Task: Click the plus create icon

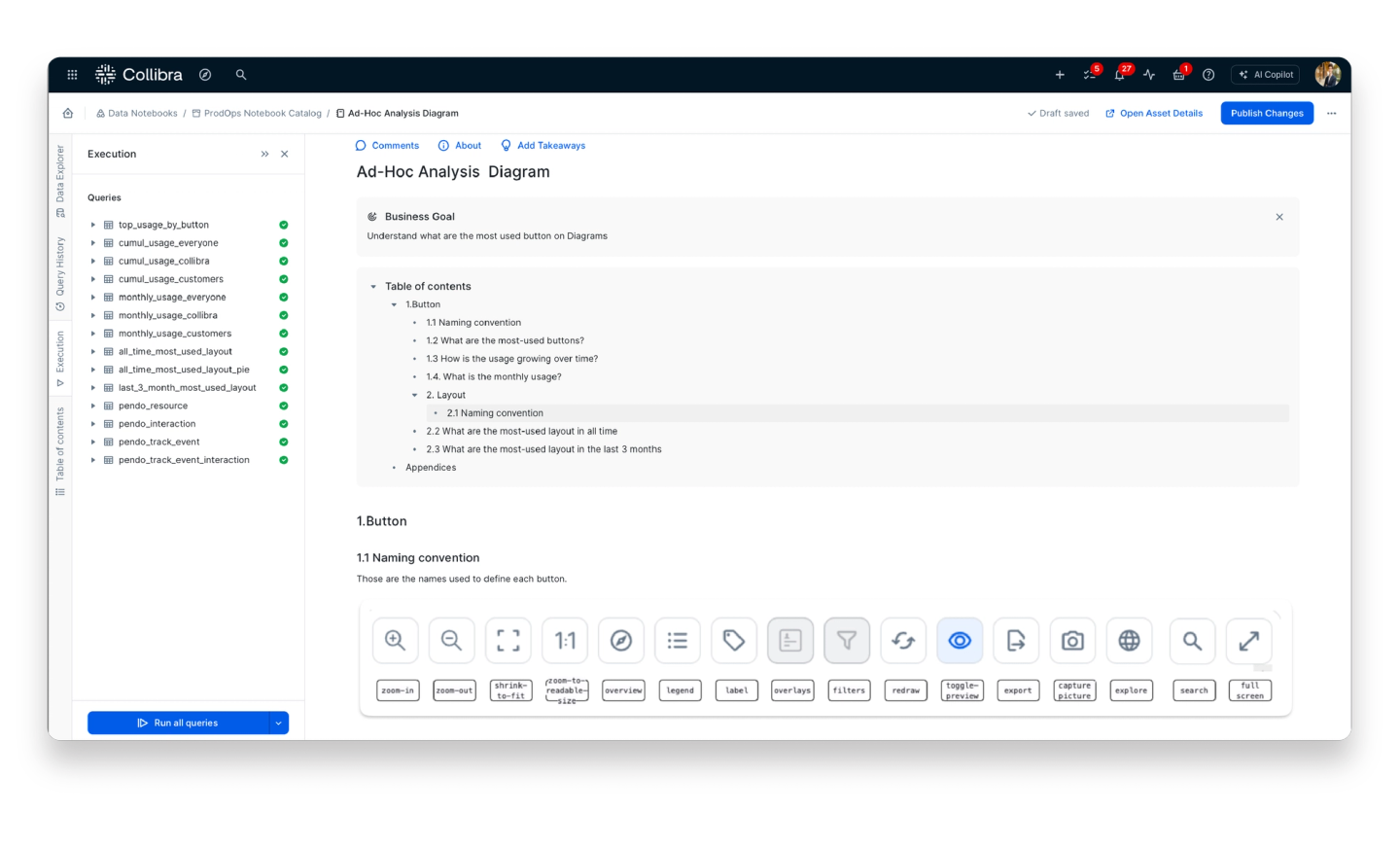Action: pos(1060,75)
